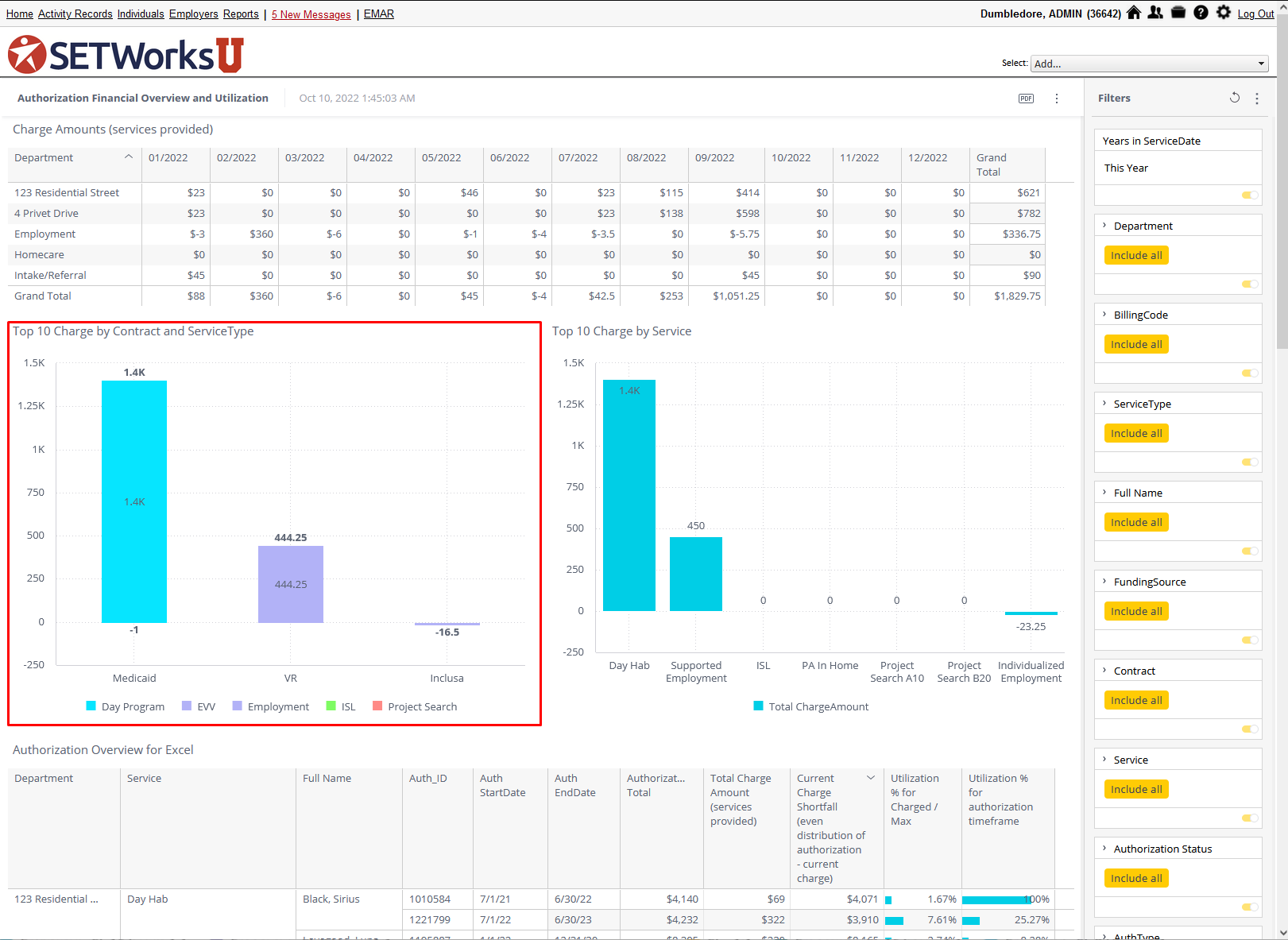This screenshot has width=1288, height=940.
Task: Open the settings gear icon
Action: (1224, 13)
